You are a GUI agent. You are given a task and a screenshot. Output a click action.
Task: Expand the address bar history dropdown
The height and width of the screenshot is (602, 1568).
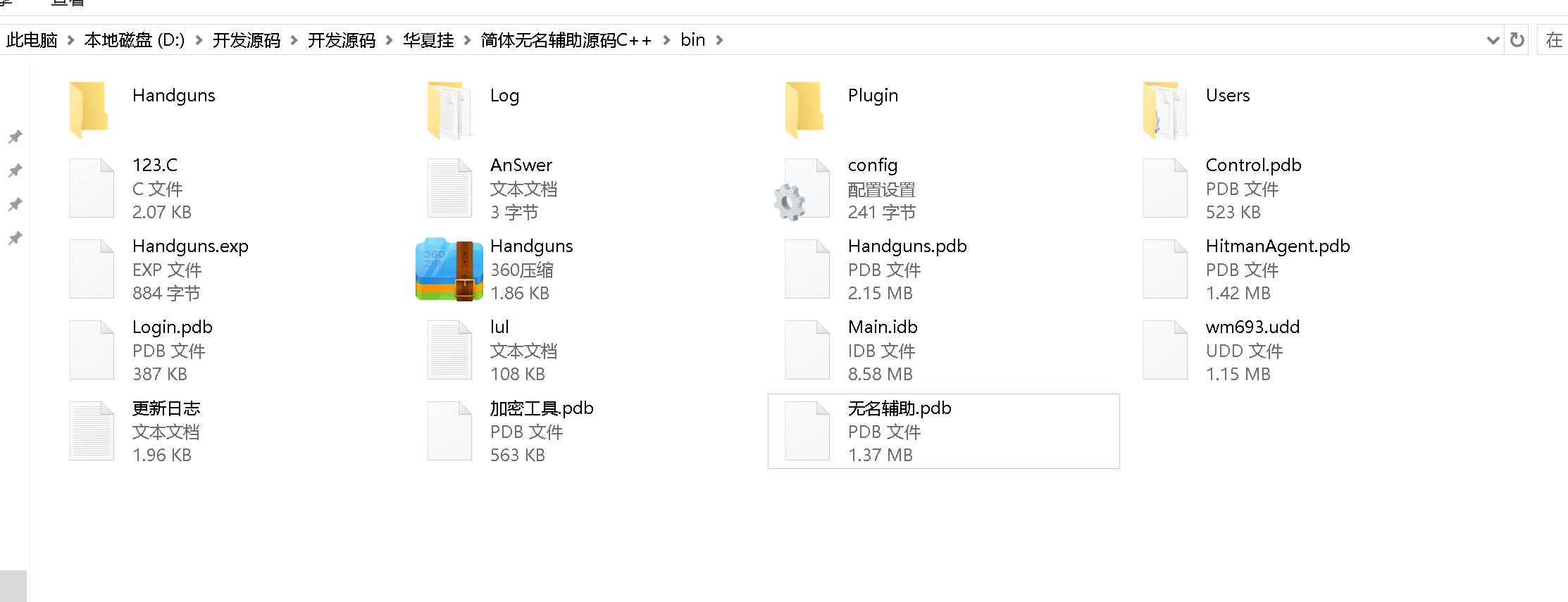(x=1493, y=40)
